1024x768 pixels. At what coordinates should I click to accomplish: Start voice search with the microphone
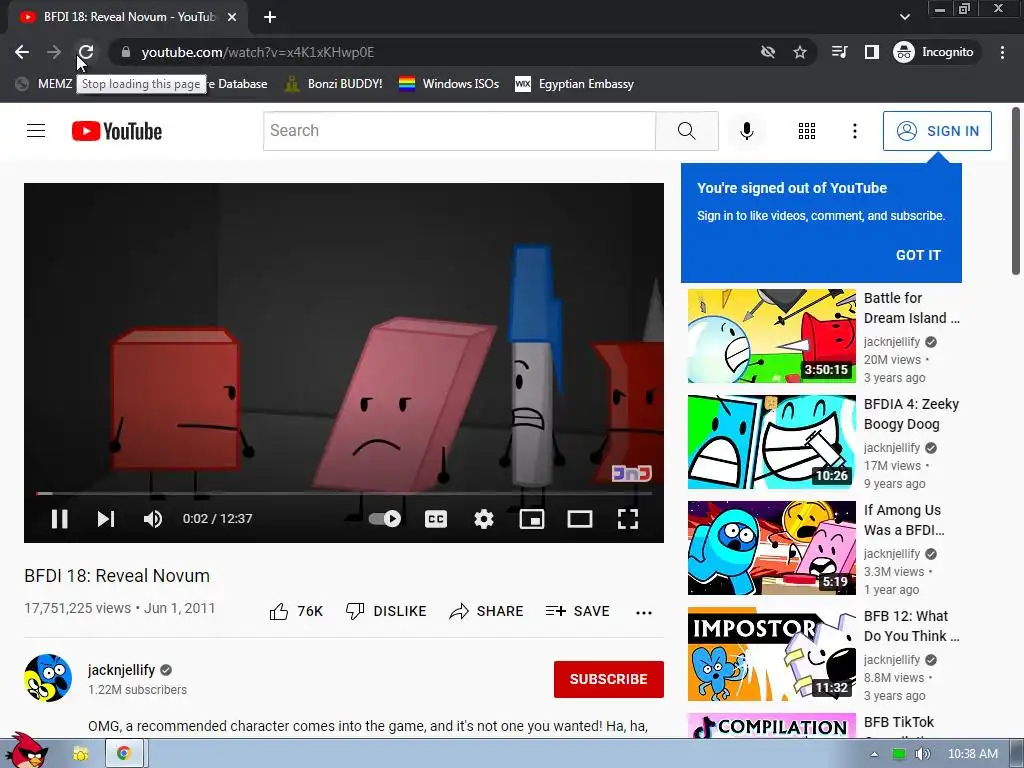746,131
